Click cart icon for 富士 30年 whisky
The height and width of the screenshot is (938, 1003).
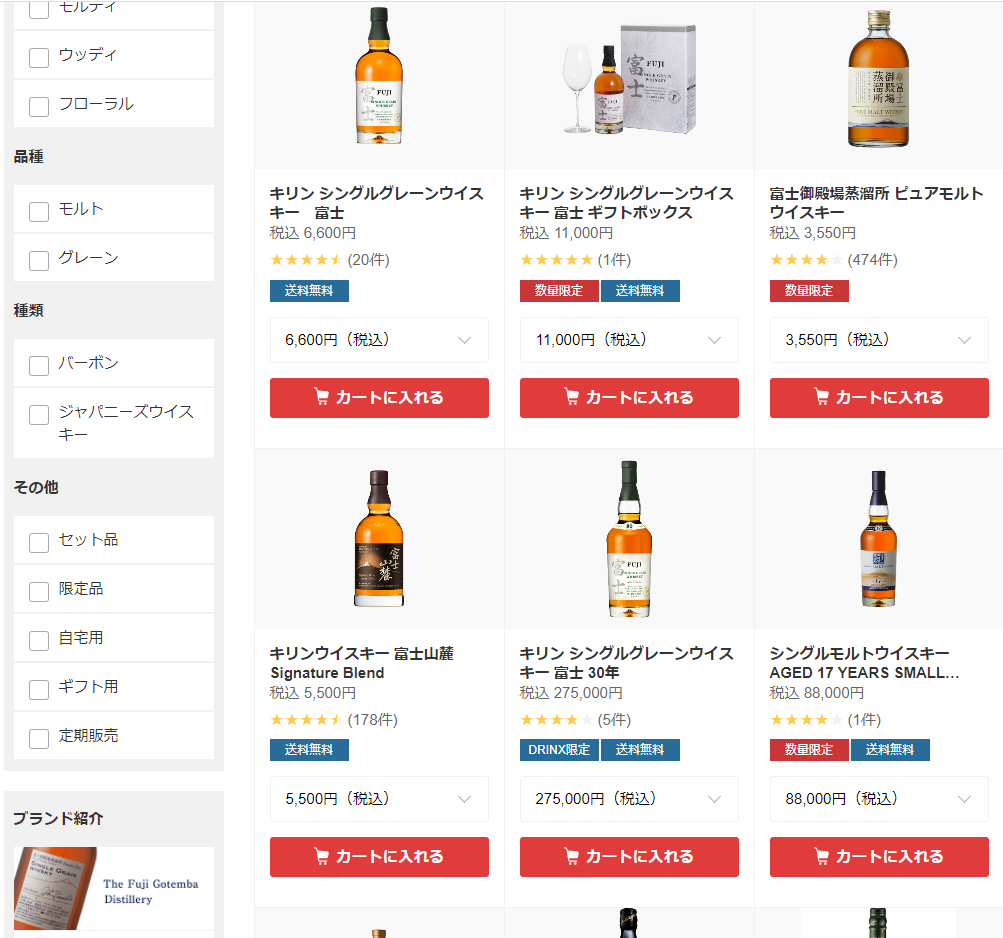(571, 857)
